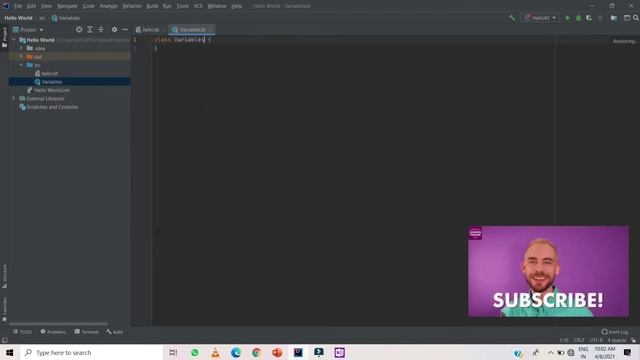The image size is (640, 360).
Task: Open the File menu
Action: coord(18,6)
